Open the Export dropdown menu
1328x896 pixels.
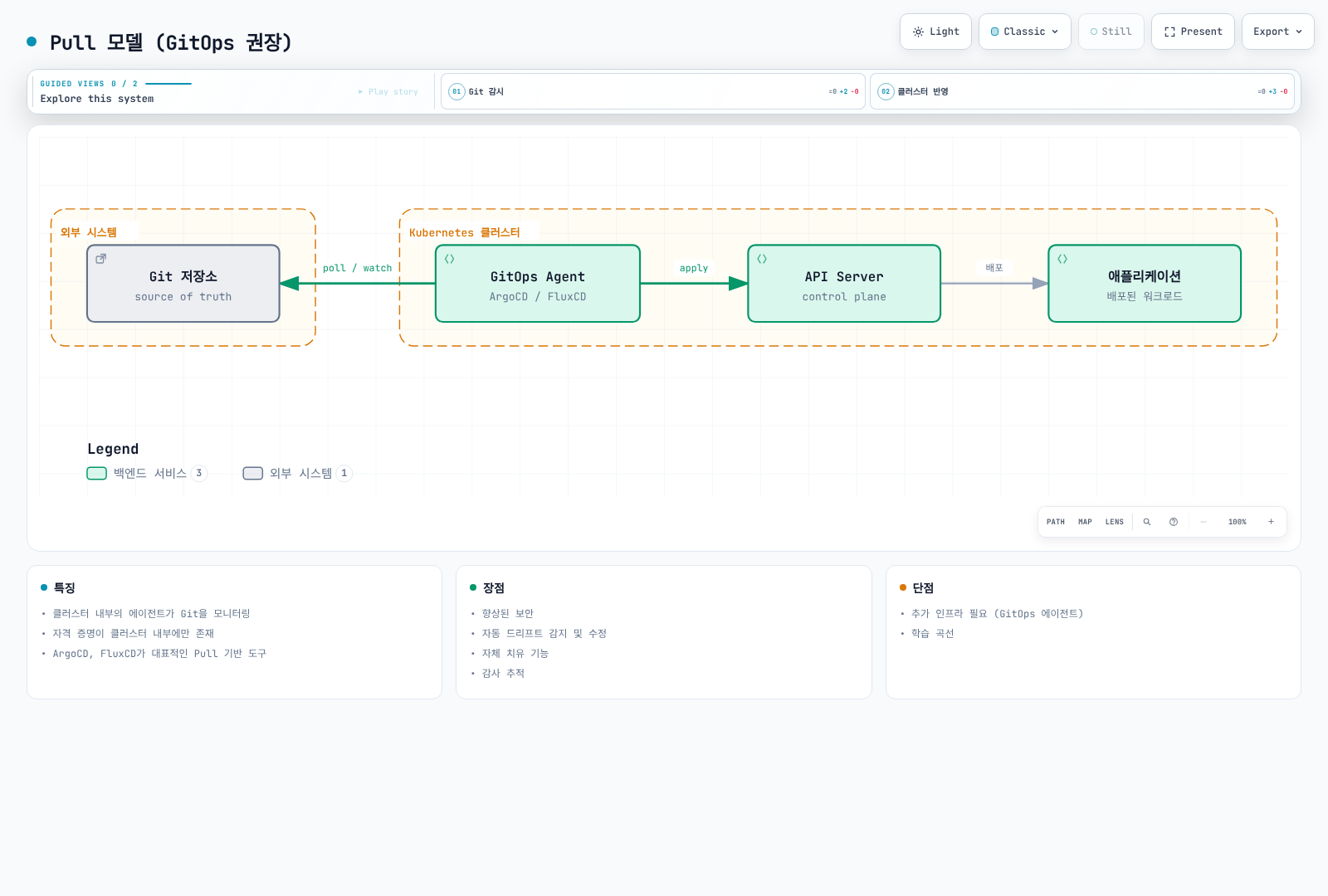click(x=1277, y=32)
